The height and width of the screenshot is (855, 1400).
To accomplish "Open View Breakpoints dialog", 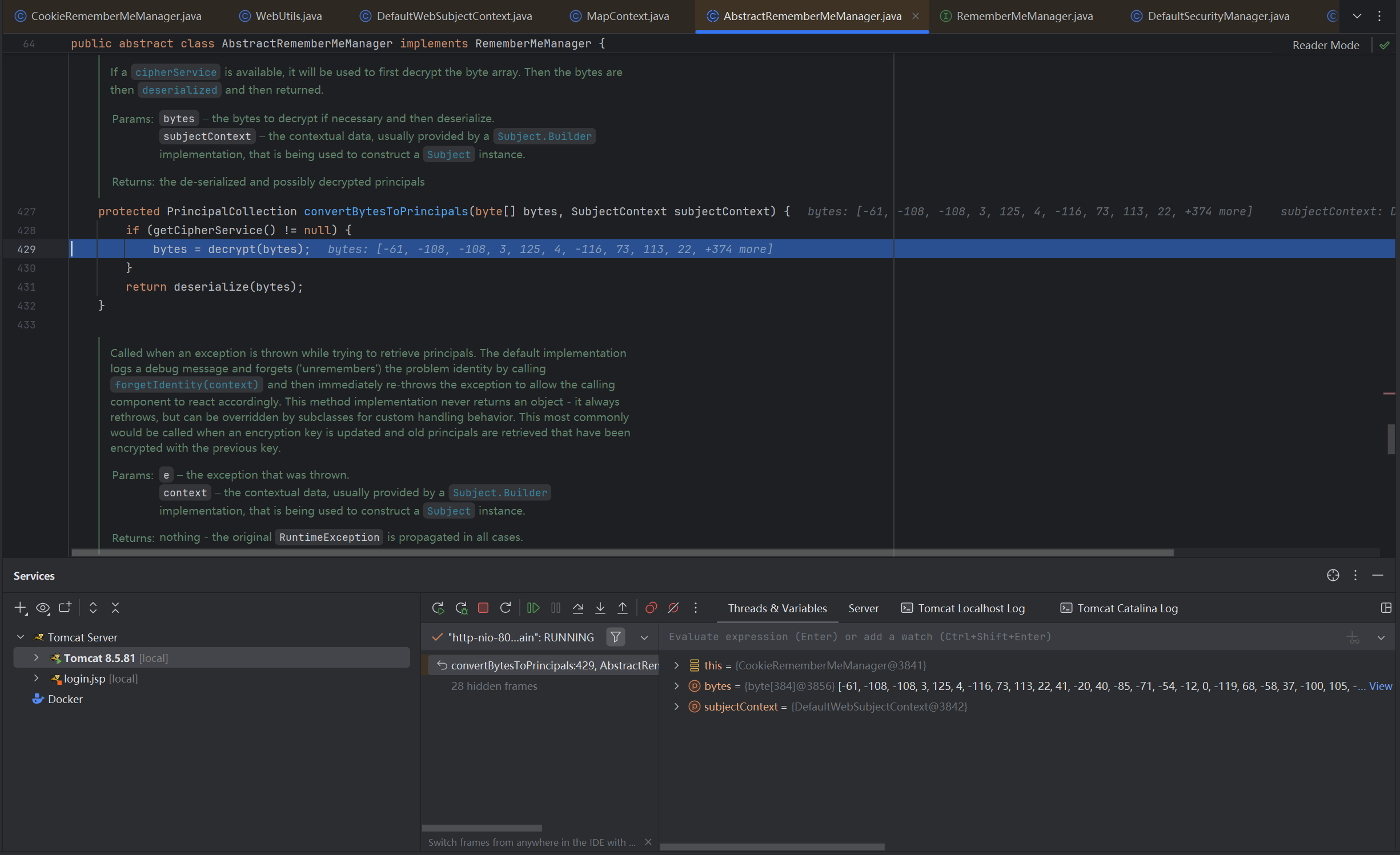I will pyautogui.click(x=651, y=608).
